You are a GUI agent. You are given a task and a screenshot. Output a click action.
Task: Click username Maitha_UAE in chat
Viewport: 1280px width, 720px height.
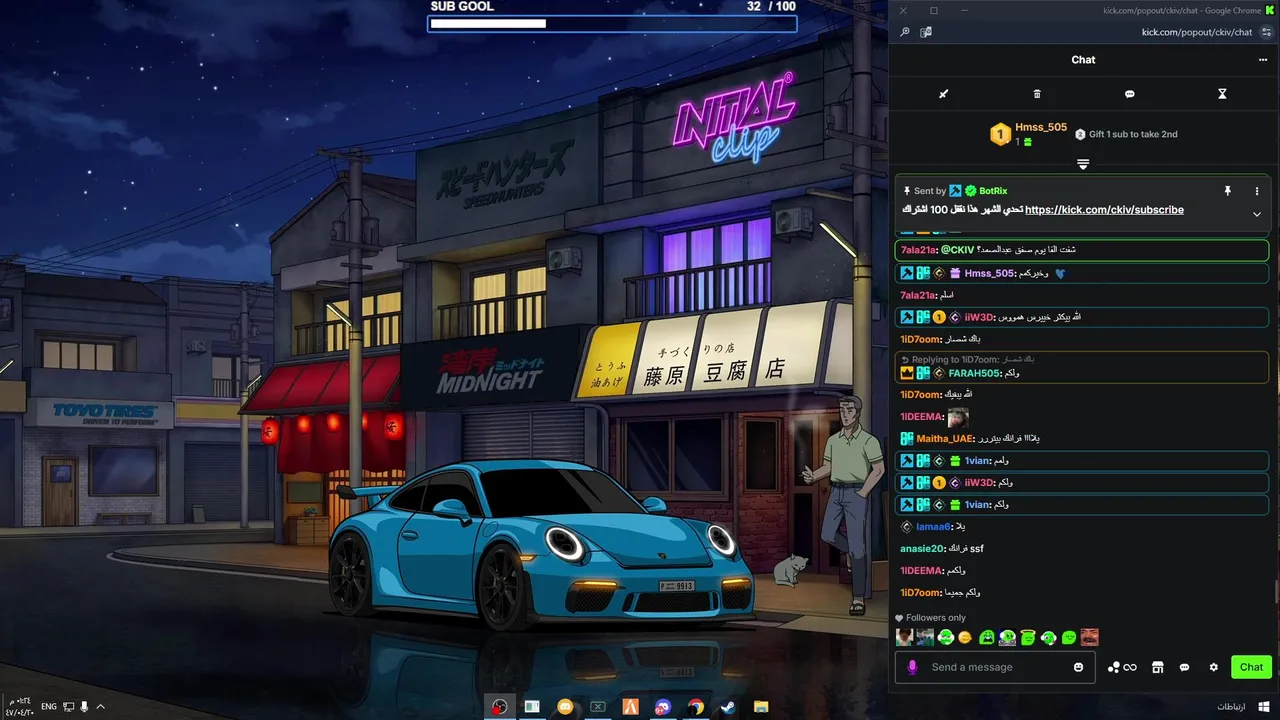(x=945, y=439)
